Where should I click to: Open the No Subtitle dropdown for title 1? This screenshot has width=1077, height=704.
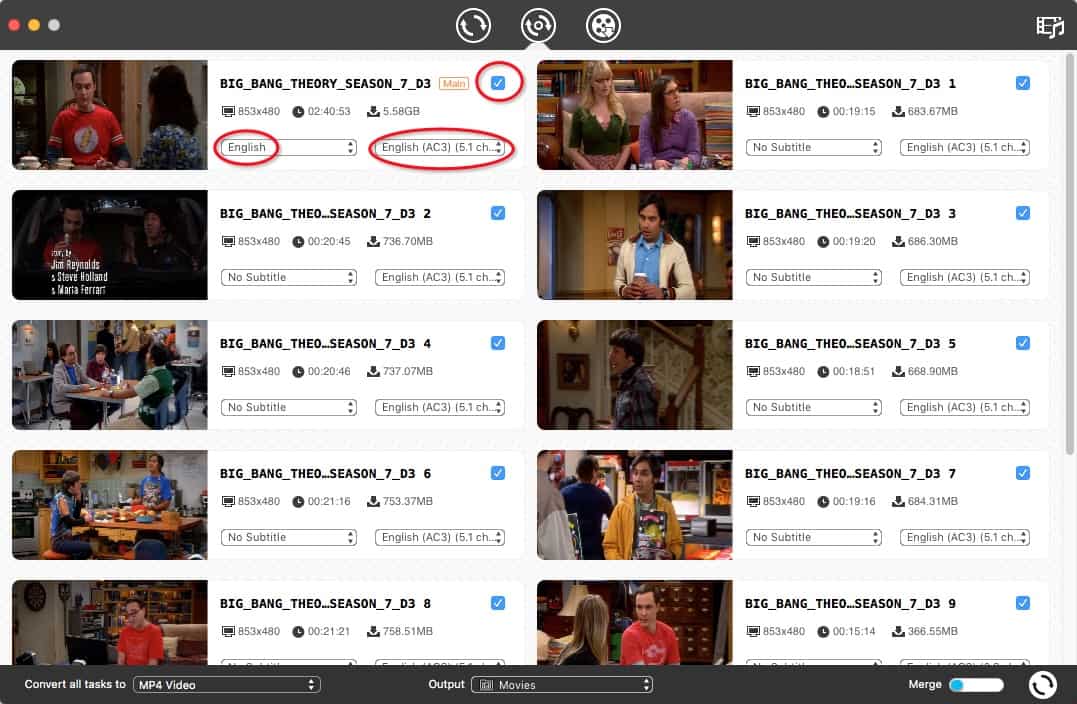pos(813,147)
